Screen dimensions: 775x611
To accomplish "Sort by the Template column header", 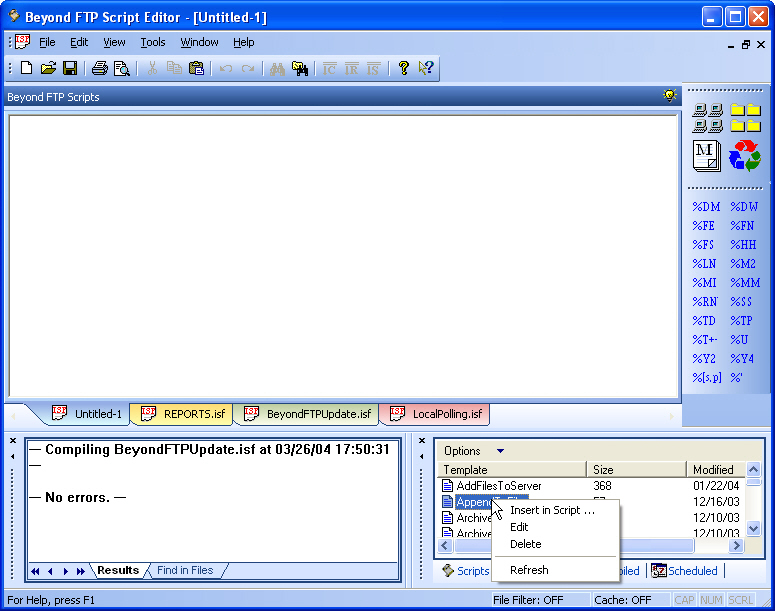I will [512, 470].
